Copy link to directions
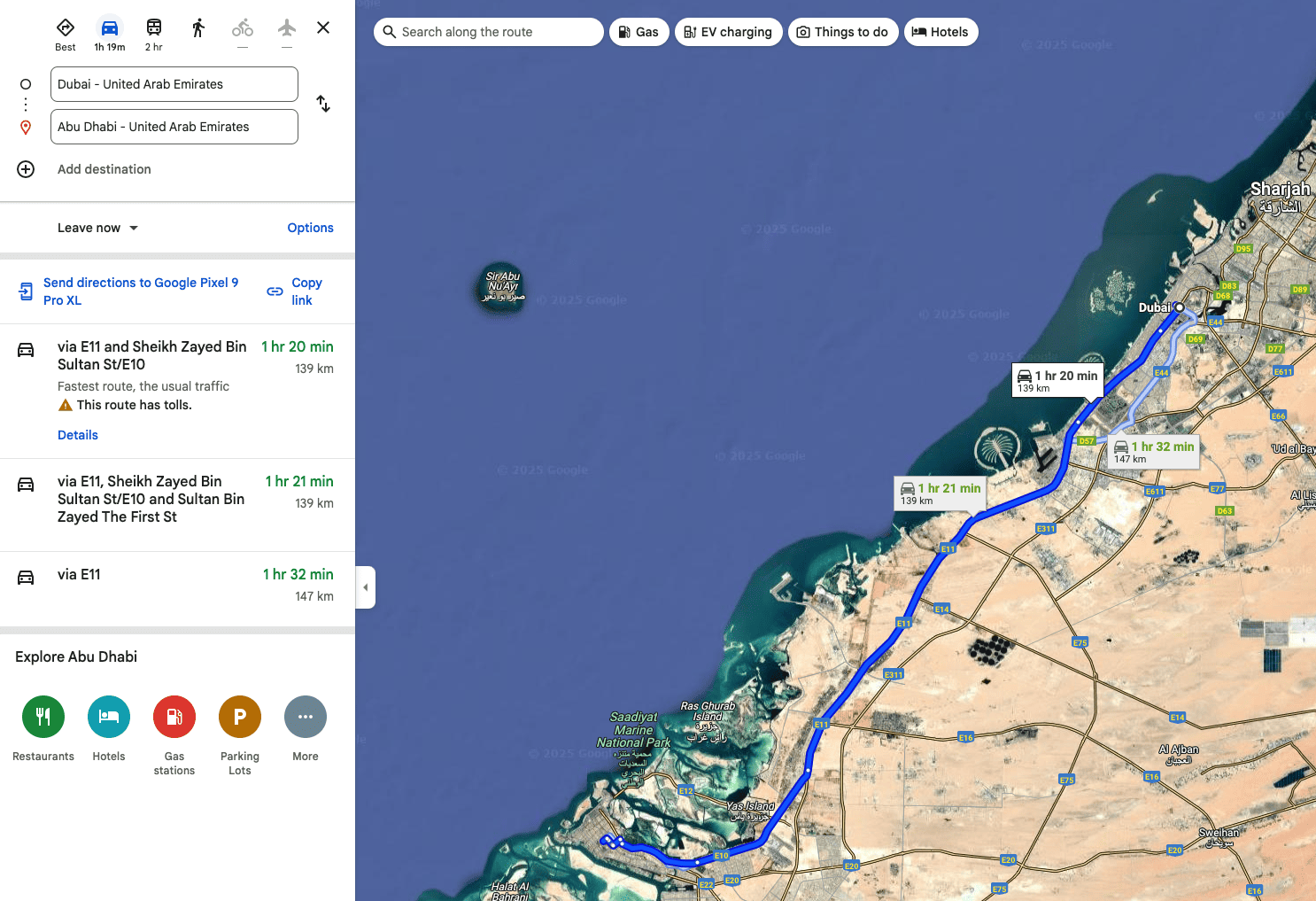This screenshot has height=901, width=1316. 306,291
